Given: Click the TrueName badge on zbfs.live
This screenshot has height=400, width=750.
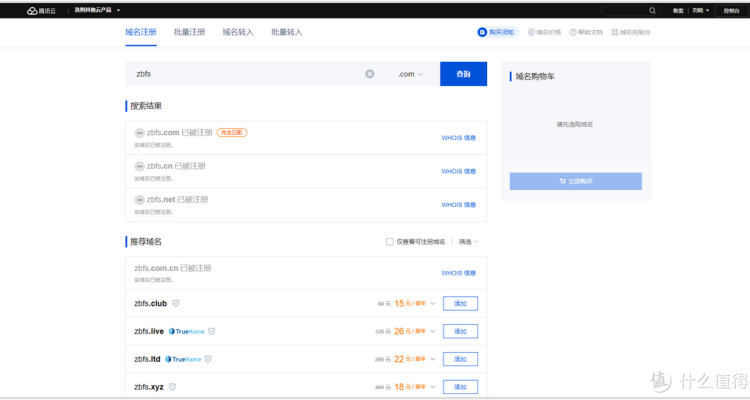Looking at the screenshot, I should click(187, 331).
